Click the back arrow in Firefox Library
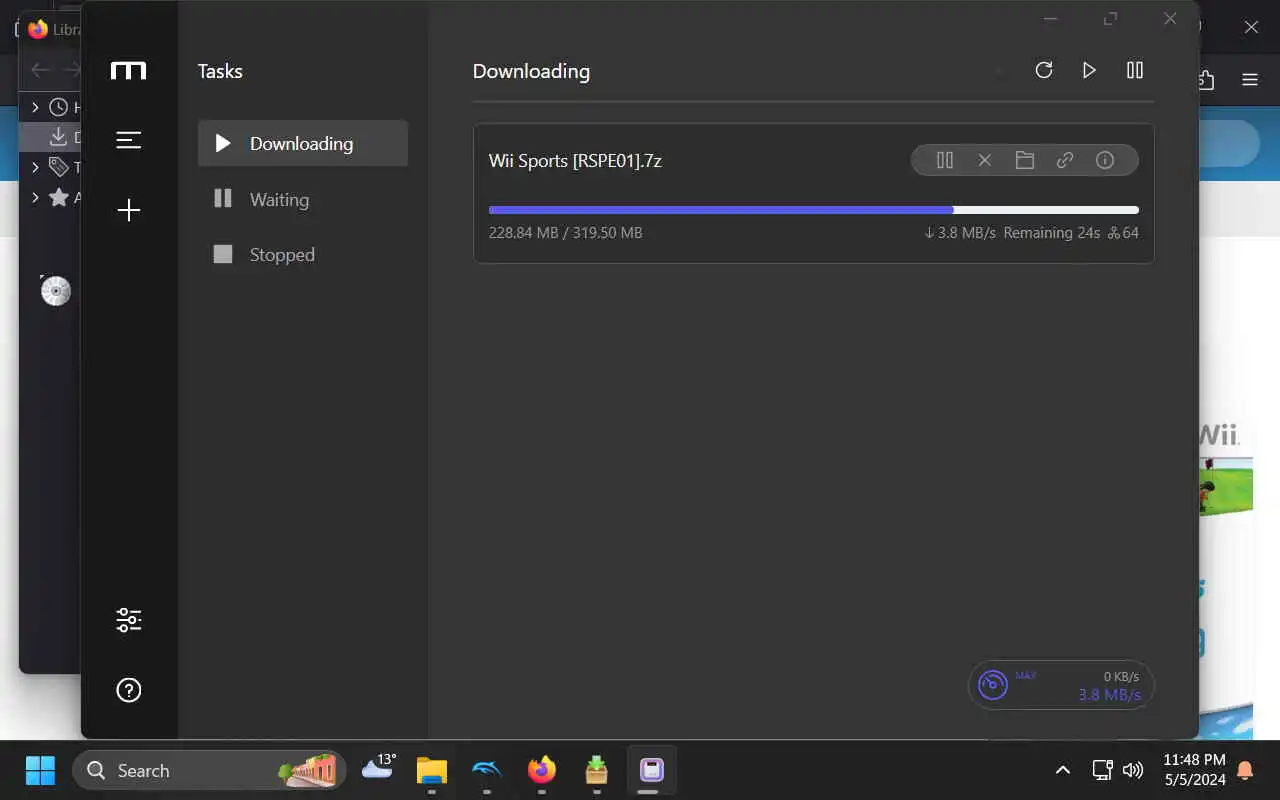Viewport: 1280px width, 800px height. [x=40, y=70]
